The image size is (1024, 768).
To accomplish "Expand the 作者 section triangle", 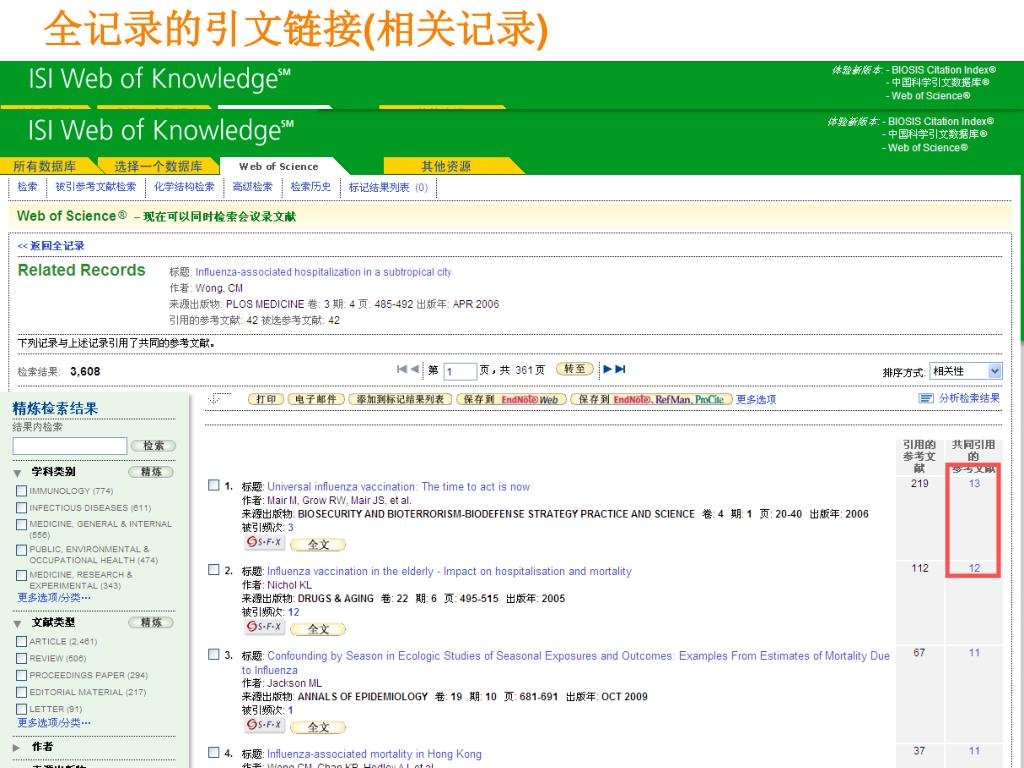I will [x=18, y=747].
